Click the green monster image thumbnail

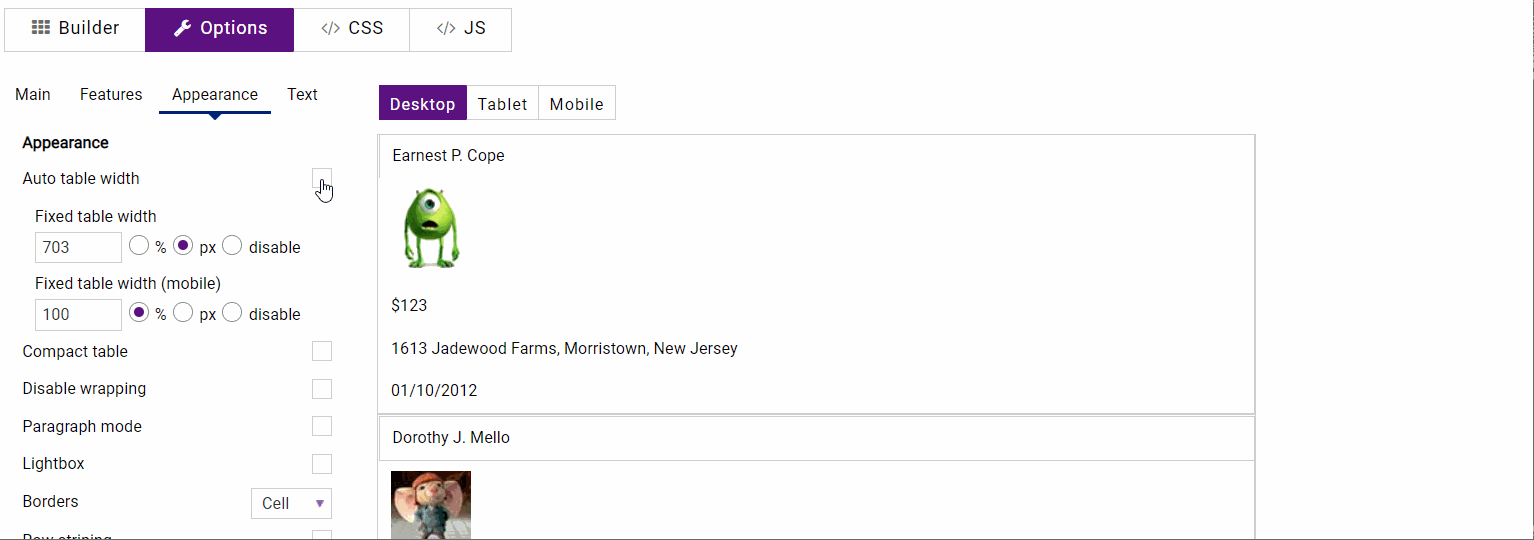pyautogui.click(x=428, y=227)
